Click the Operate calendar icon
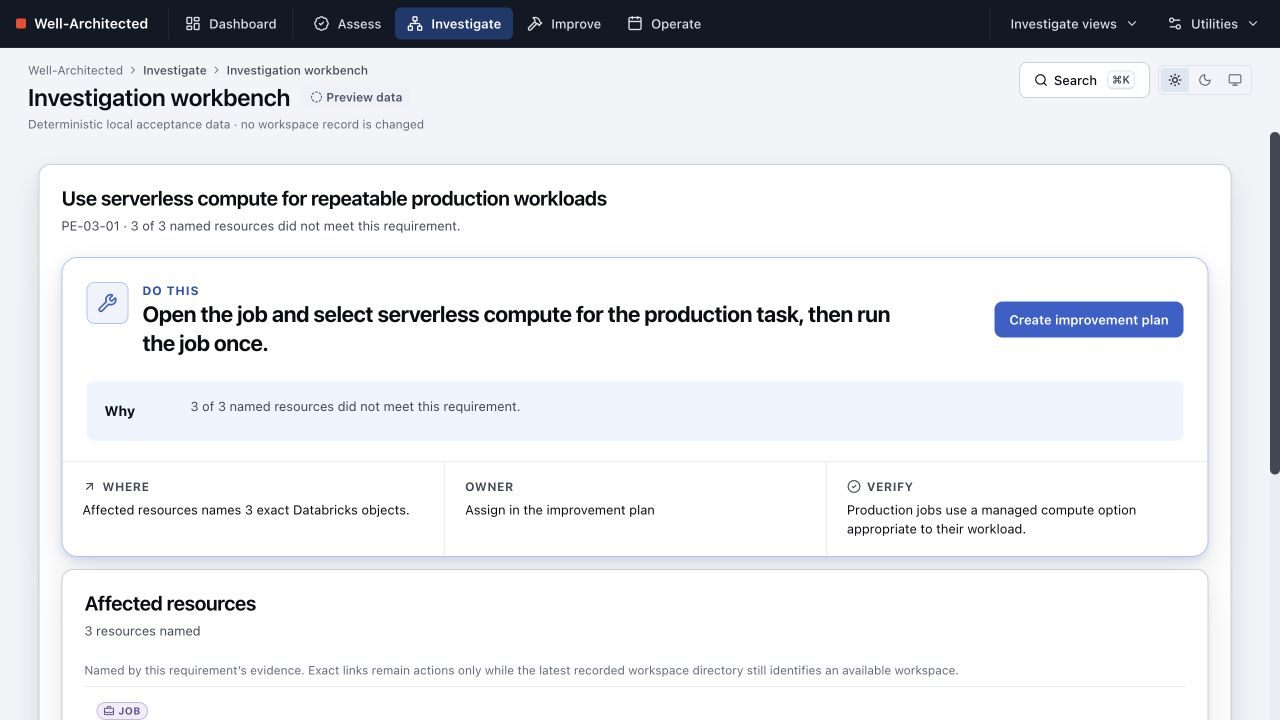Viewport: 1280px width, 720px height. tap(635, 24)
